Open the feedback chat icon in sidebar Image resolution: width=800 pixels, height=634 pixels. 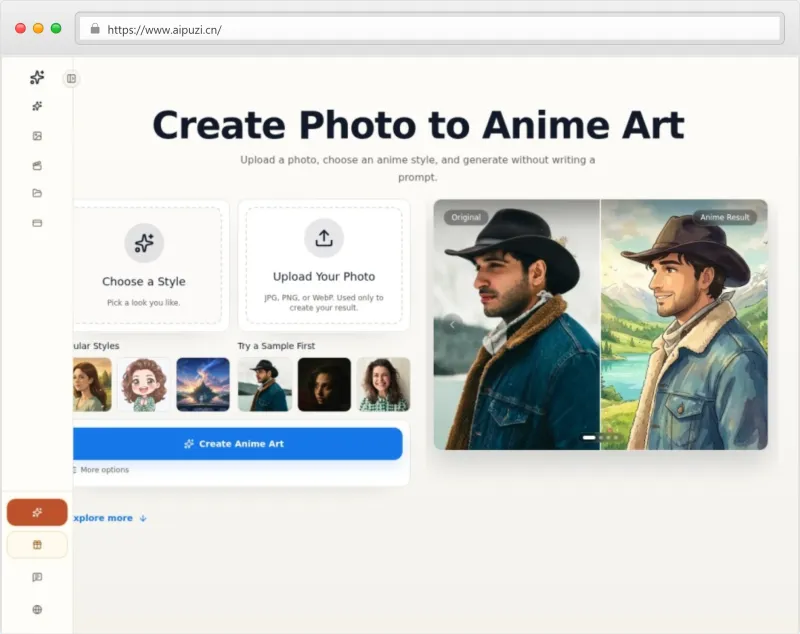point(37,577)
